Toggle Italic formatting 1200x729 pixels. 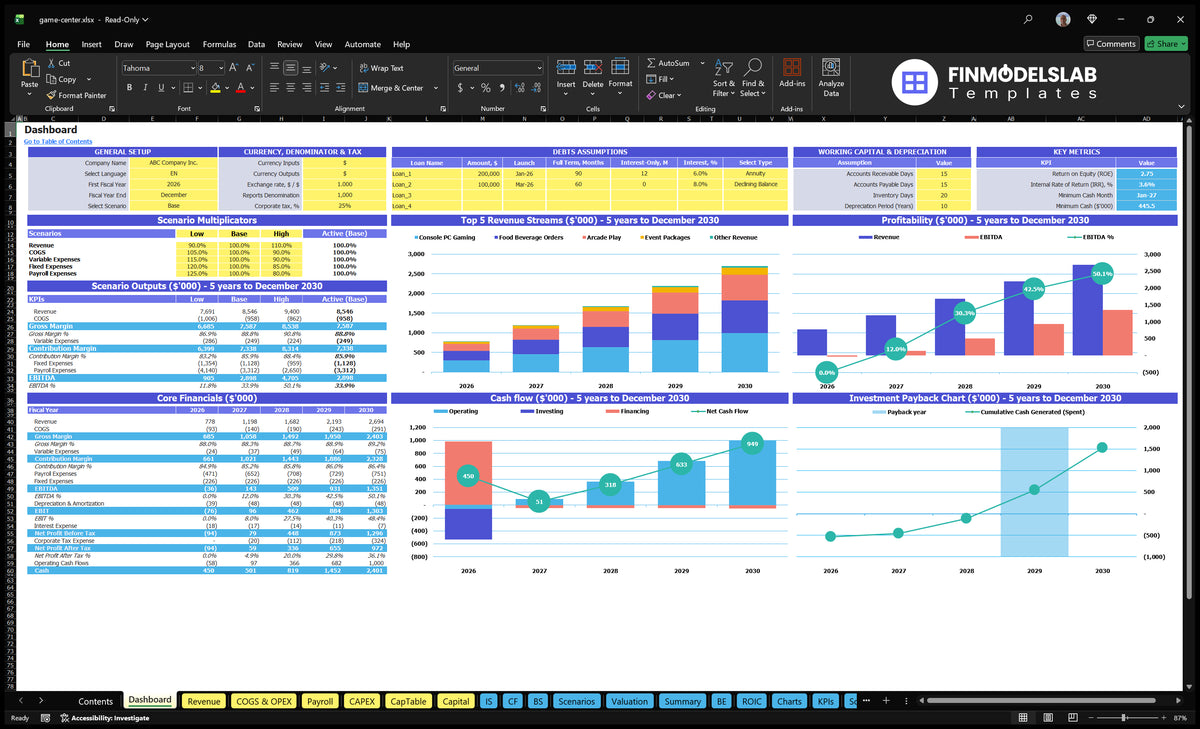146,88
